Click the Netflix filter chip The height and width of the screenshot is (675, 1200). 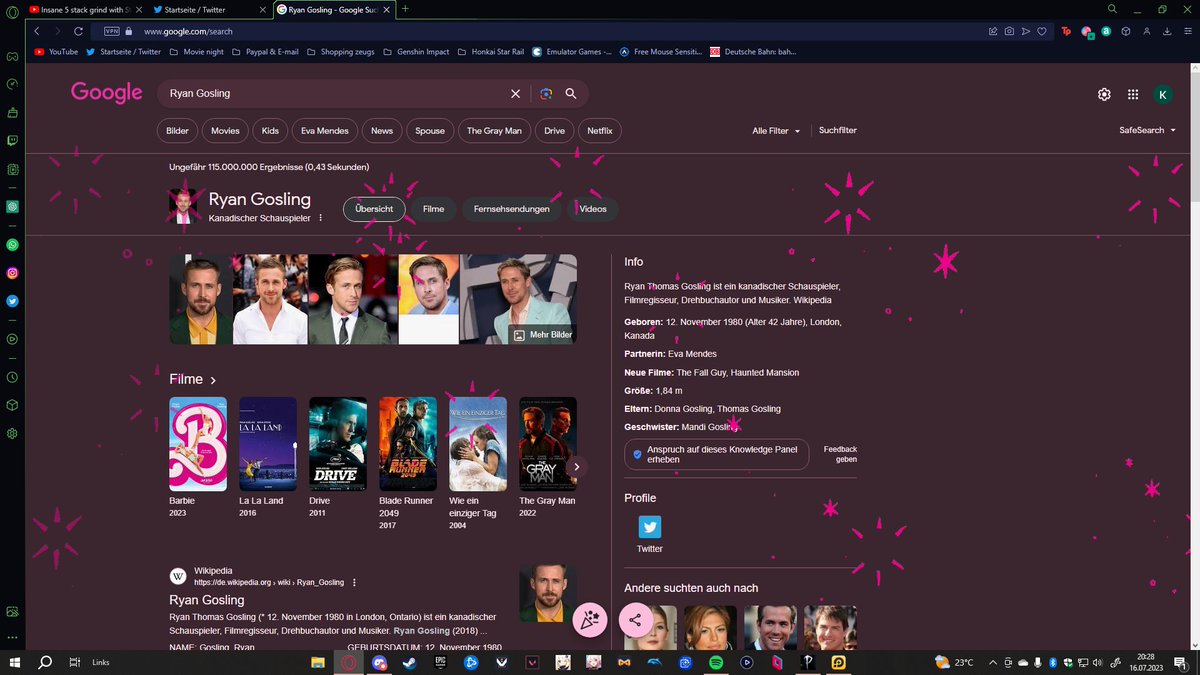600,131
